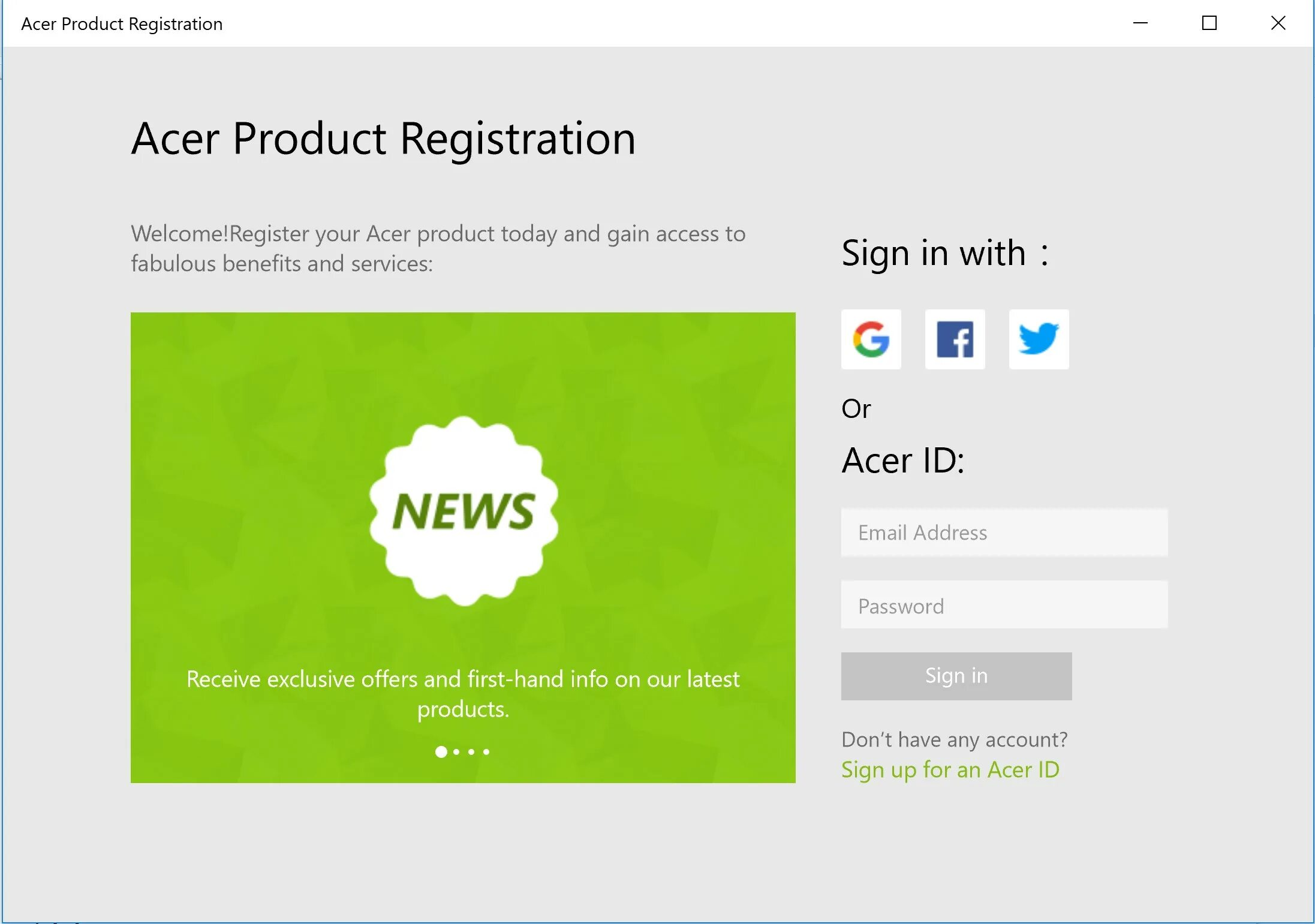Screen dimensions: 1315x924
Task: Click the Don't have any account text
Action: tap(955, 739)
